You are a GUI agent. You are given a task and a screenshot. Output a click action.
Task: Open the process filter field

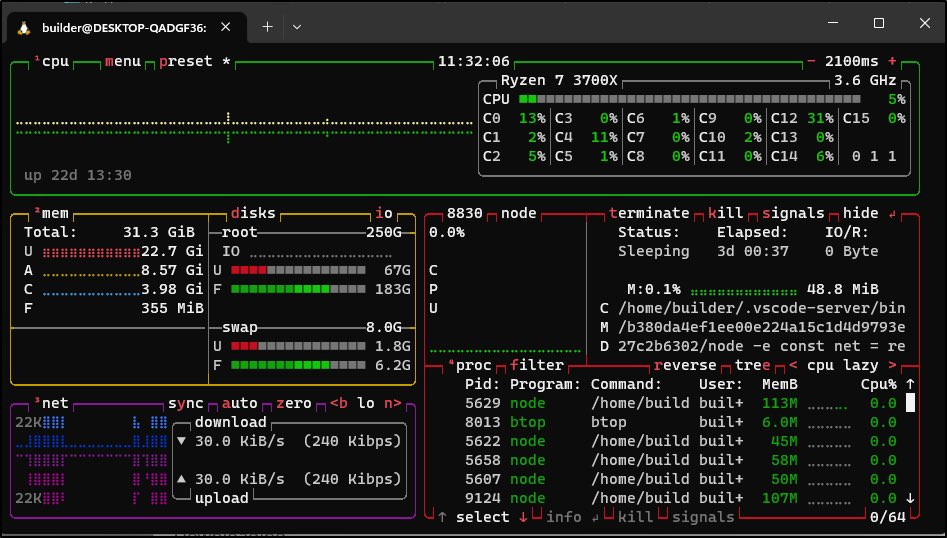pyautogui.click(x=537, y=365)
